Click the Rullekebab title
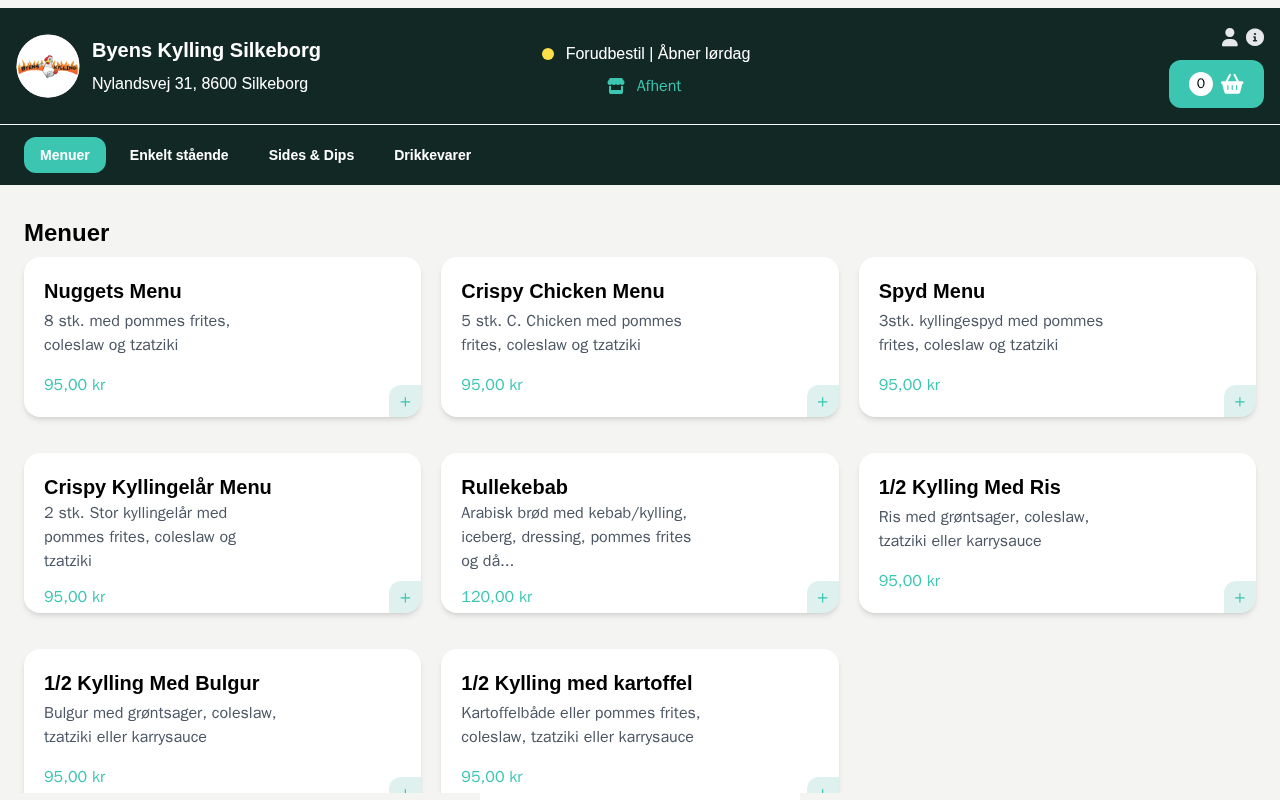Viewport: 1280px width, 800px height. 514,487
